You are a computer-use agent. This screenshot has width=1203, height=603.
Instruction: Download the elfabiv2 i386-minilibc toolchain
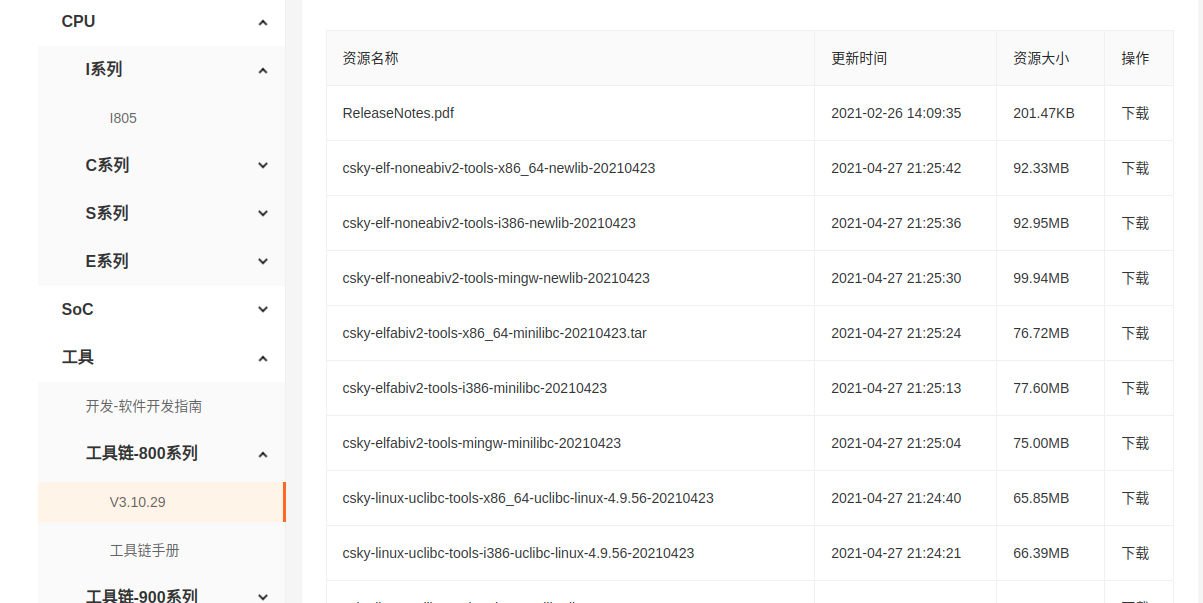pos(1135,388)
